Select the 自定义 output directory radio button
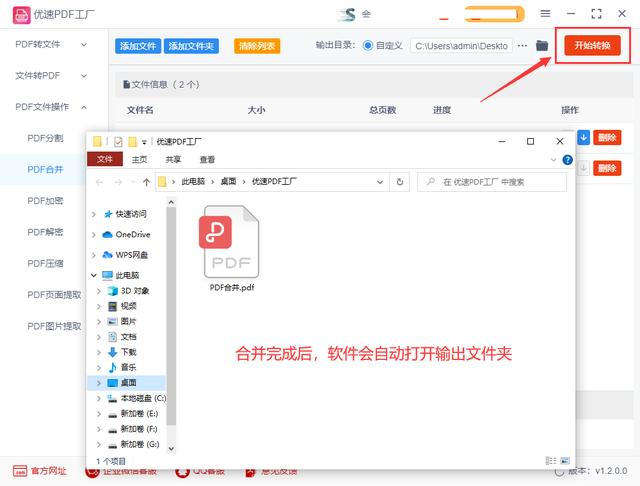640x486 pixels. (x=368, y=45)
